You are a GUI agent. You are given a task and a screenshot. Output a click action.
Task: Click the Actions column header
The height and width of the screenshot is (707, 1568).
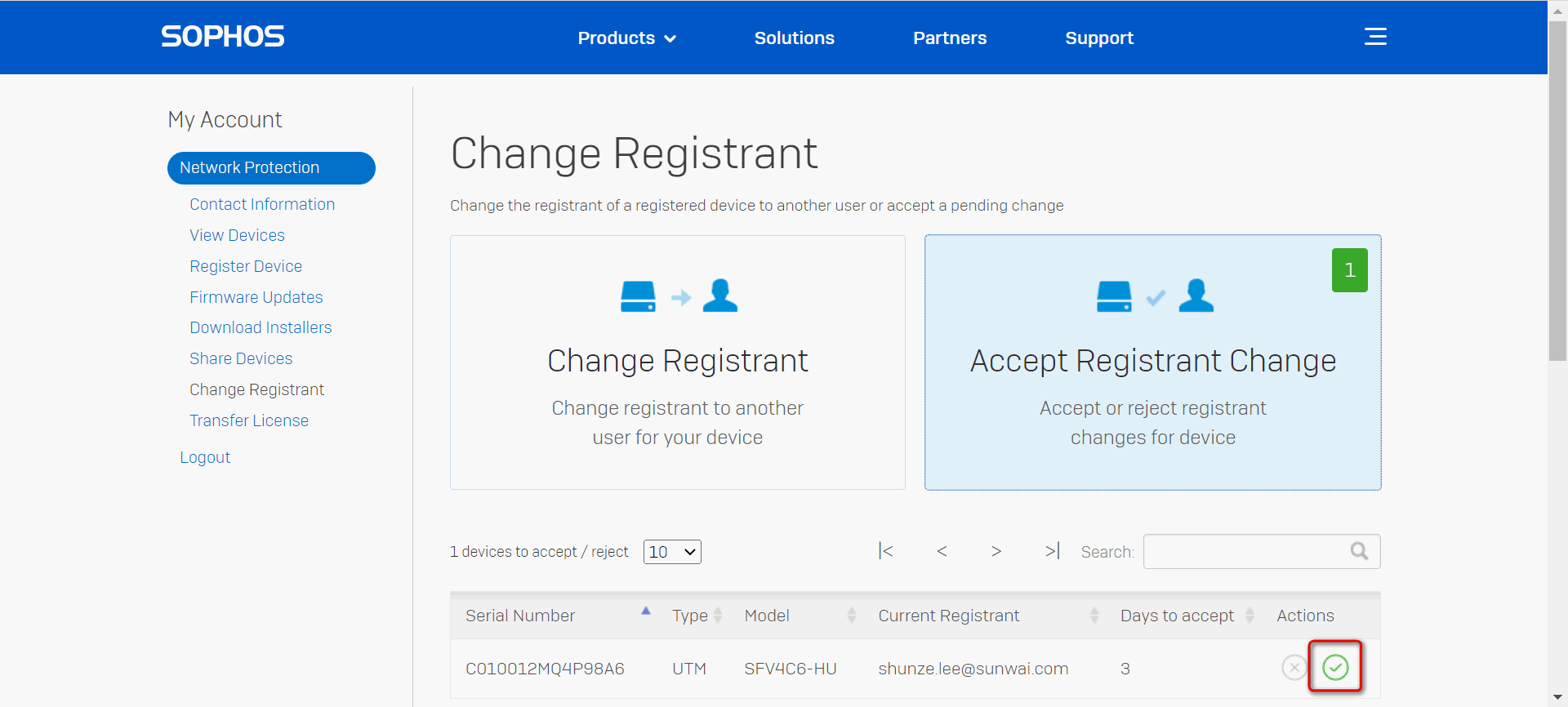click(1305, 616)
